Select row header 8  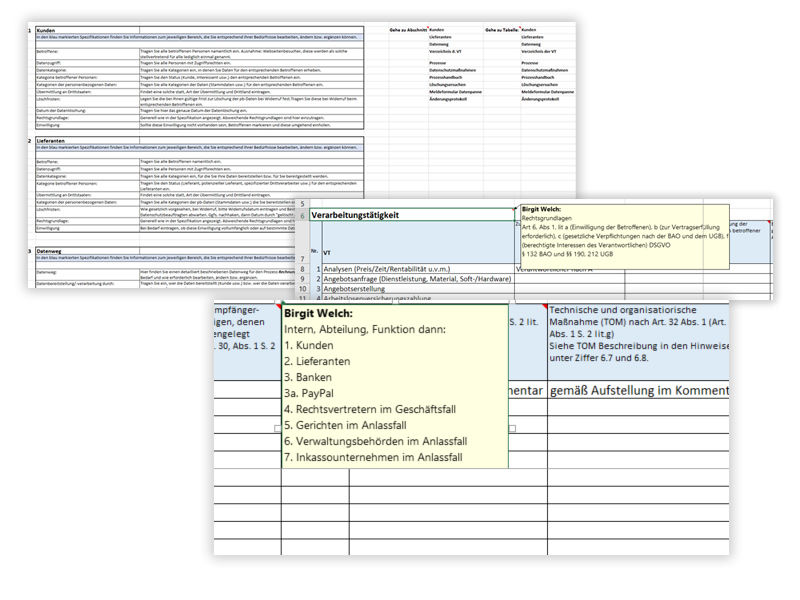pyautogui.click(x=302, y=269)
